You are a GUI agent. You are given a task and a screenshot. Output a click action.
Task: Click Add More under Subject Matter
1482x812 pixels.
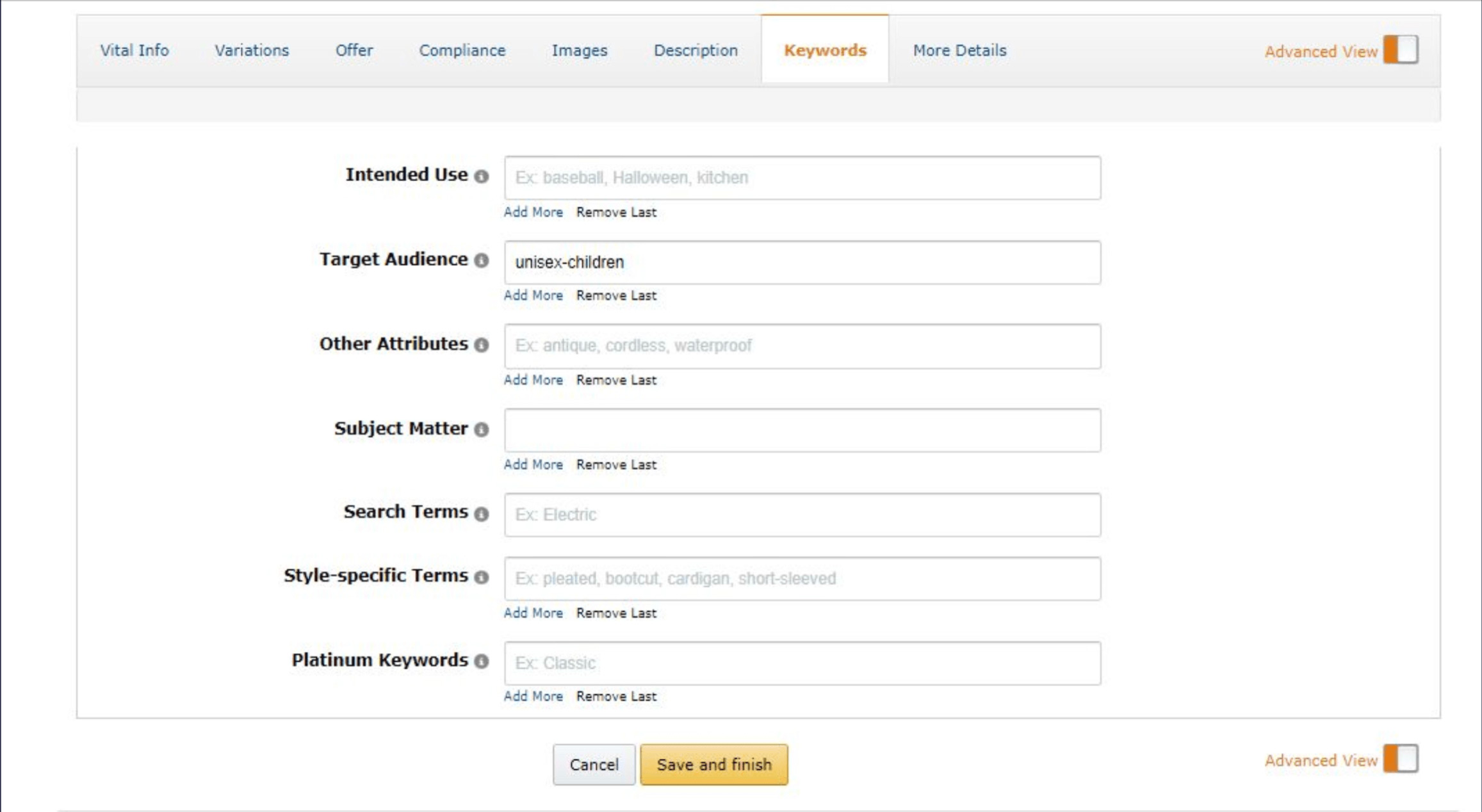[533, 464]
